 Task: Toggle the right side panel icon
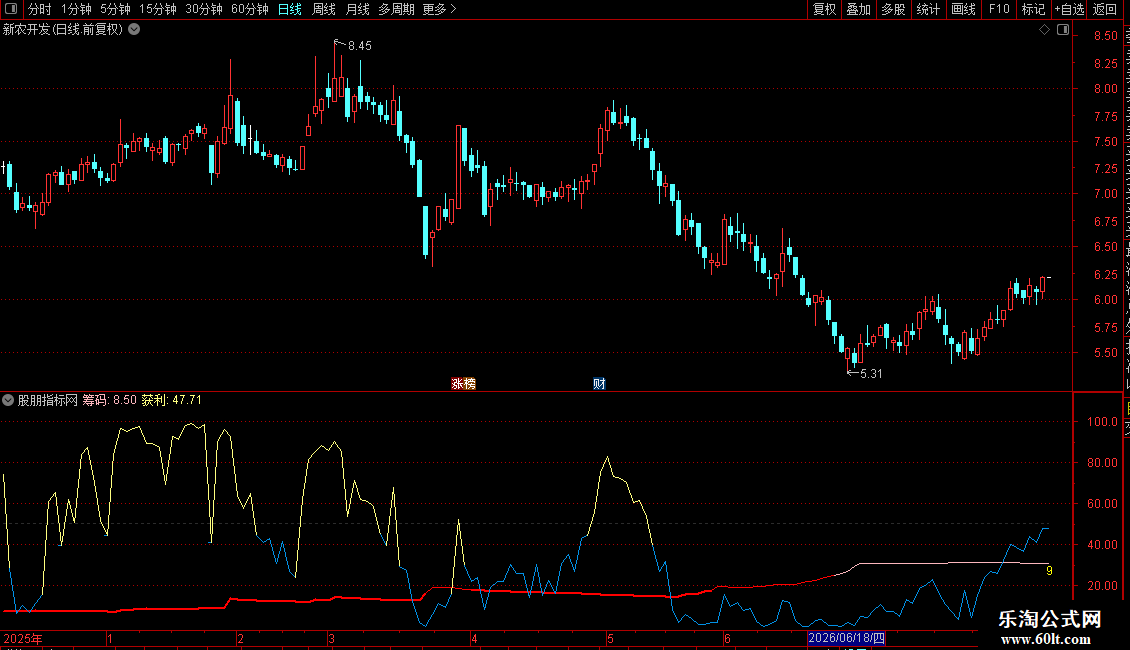coord(1063,30)
